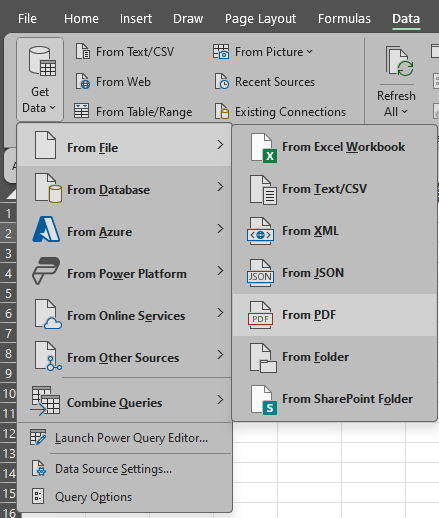Click the Text/CSV document icon in submenu
439x518 pixels.
pyautogui.click(x=263, y=190)
